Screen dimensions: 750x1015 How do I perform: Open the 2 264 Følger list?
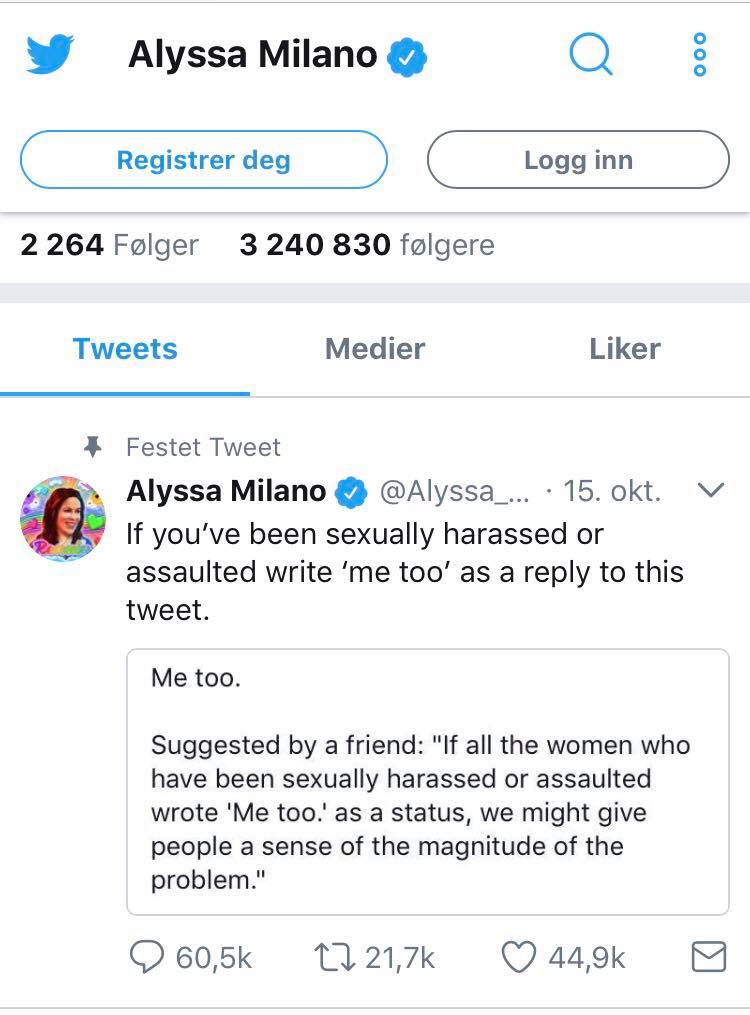coord(109,245)
